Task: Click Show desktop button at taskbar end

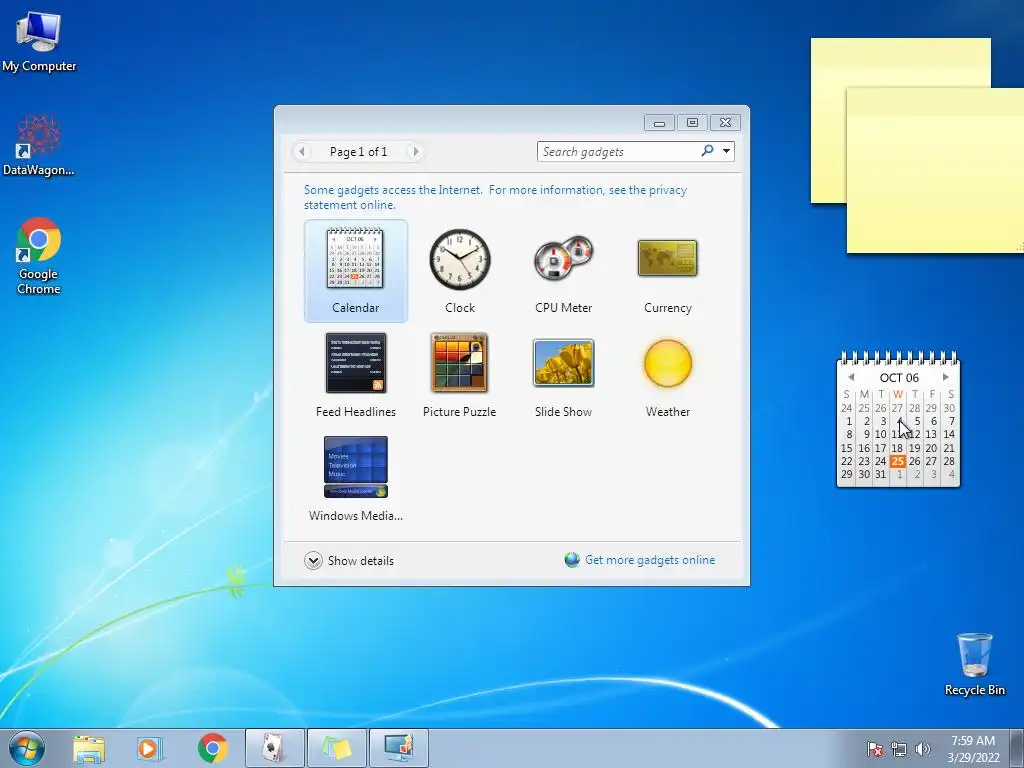Action: [x=1017, y=748]
